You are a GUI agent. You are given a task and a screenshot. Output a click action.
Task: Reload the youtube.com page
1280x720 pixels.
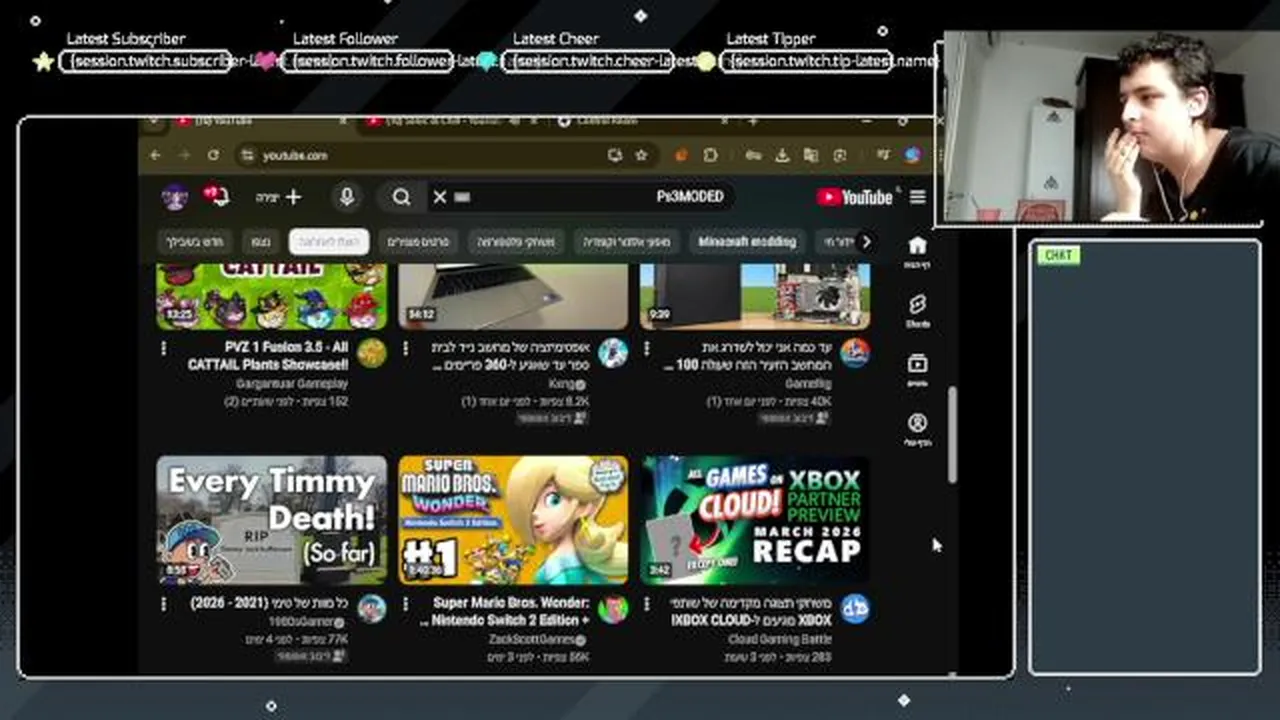pyautogui.click(x=213, y=155)
